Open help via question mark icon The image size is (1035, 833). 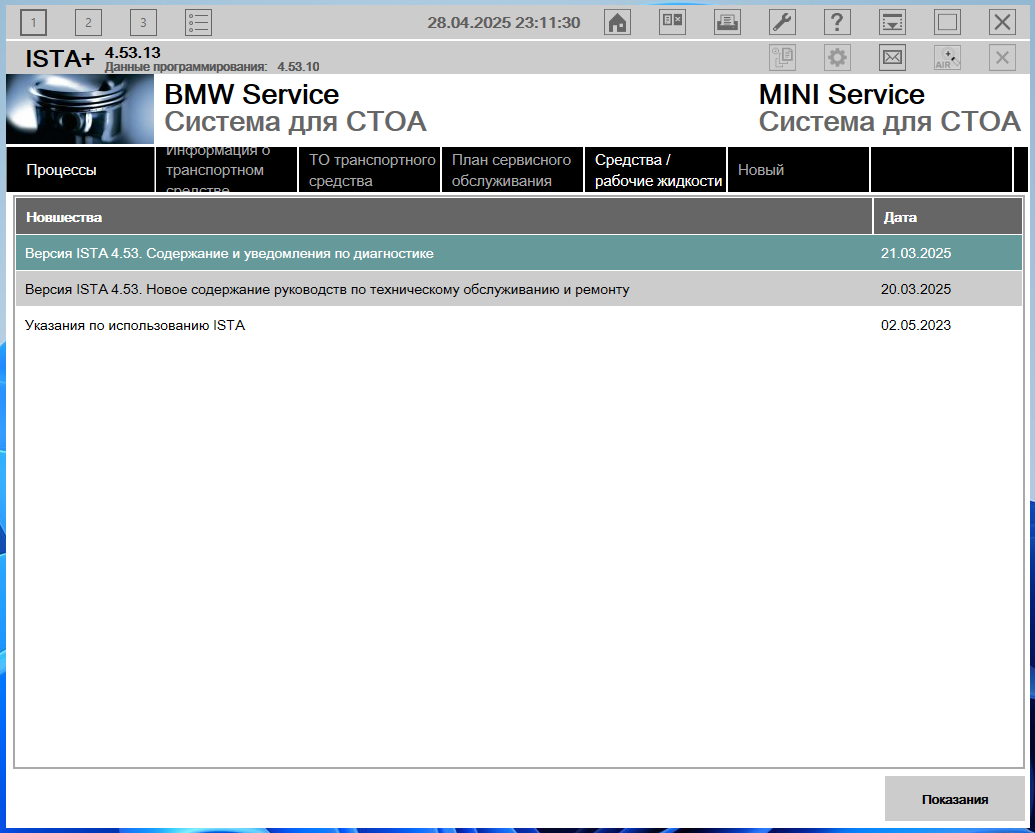837,22
